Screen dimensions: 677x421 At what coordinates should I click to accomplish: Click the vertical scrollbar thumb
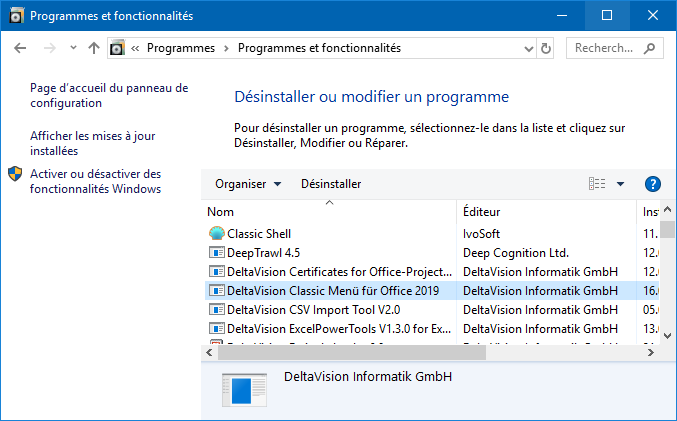tap(668, 229)
